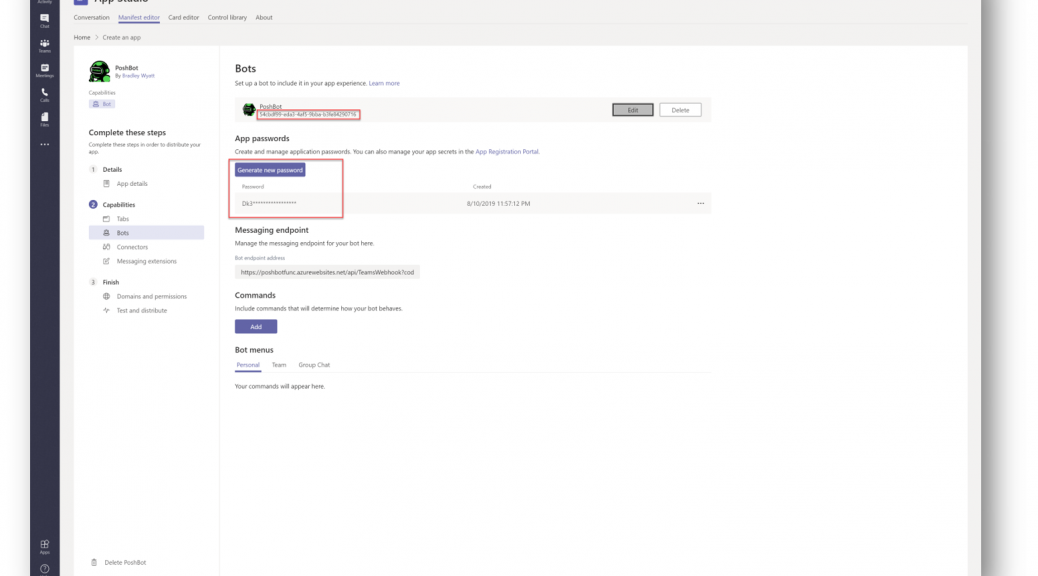1038x576 pixels.
Task: Click Delete PoshBot trash link
Action: [x=118, y=562]
